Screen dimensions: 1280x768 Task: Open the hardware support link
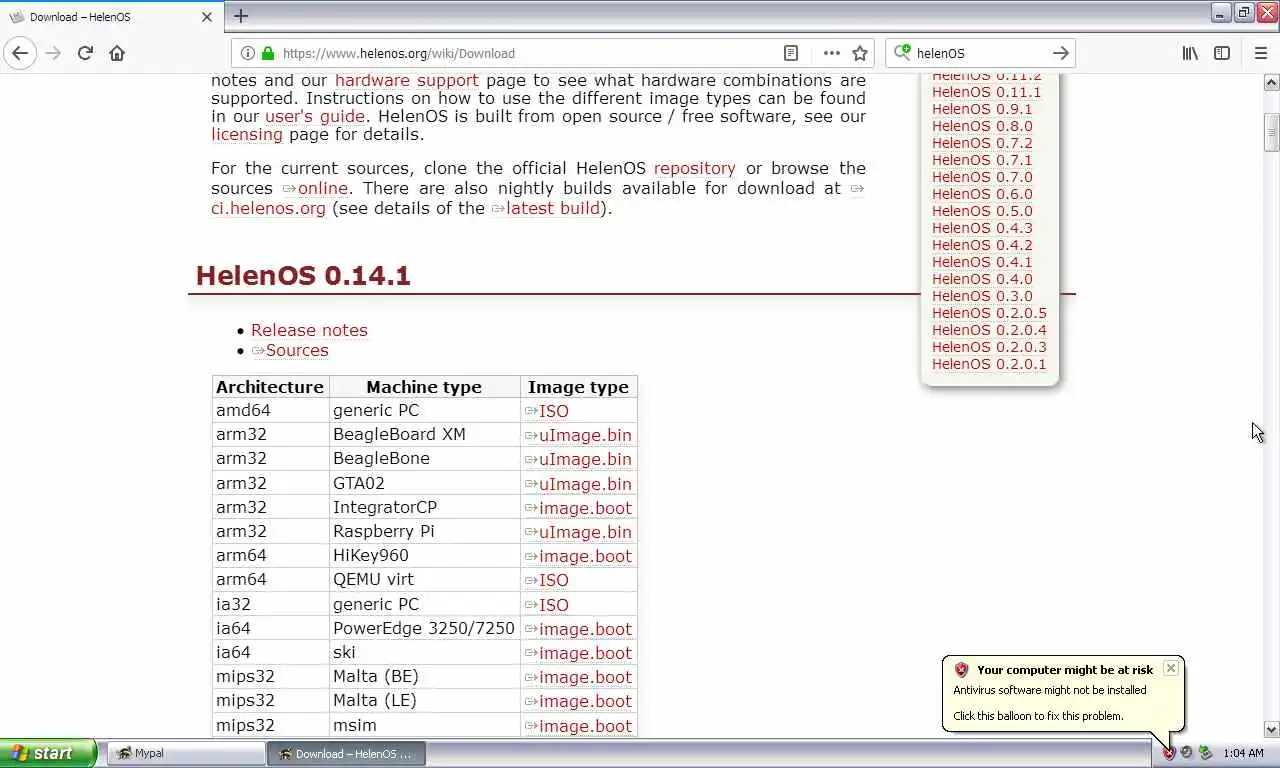pos(407,80)
